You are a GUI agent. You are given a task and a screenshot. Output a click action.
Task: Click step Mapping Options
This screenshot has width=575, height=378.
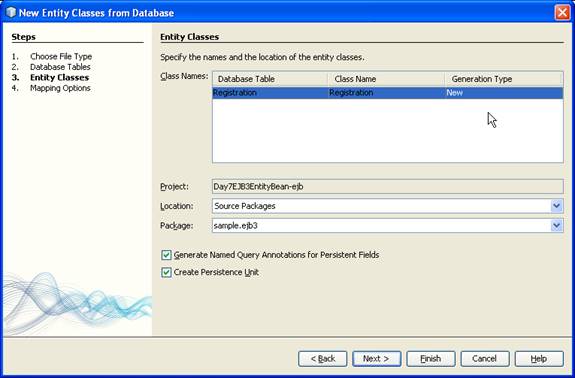pyautogui.click(x=60, y=88)
